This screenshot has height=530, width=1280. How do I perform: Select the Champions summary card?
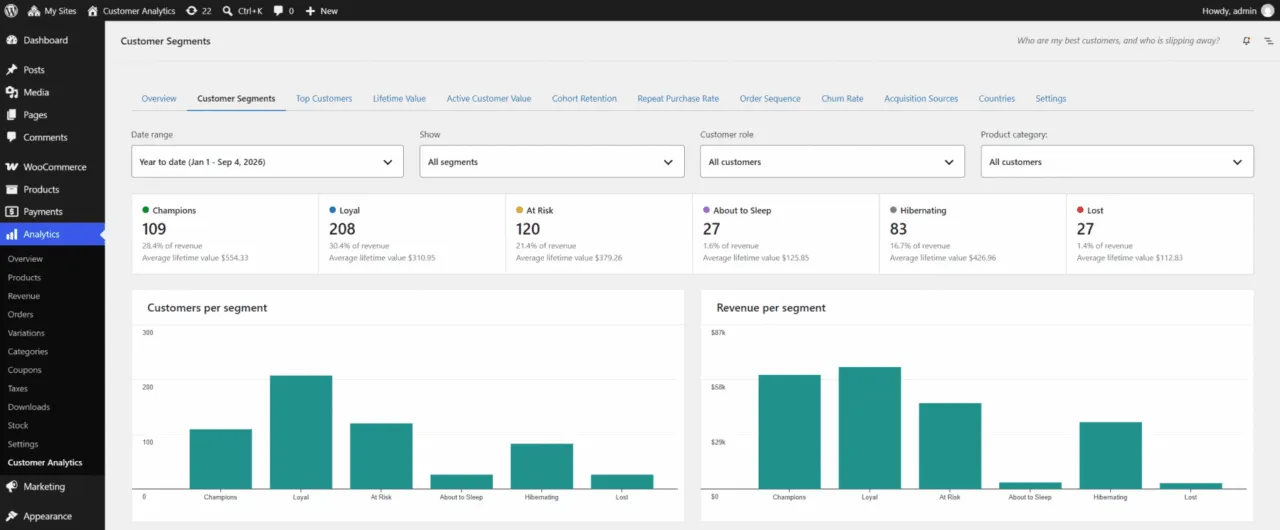225,234
